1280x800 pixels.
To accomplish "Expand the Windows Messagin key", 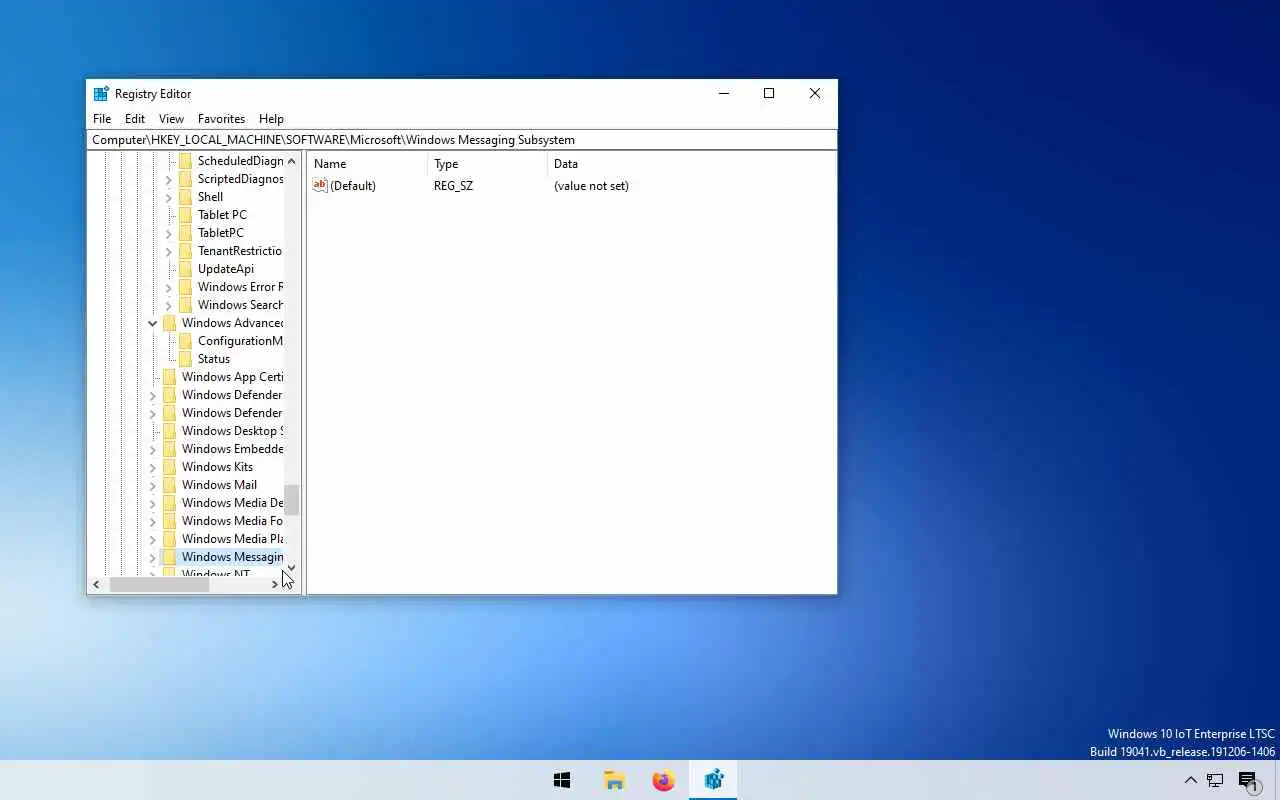I will (153, 558).
